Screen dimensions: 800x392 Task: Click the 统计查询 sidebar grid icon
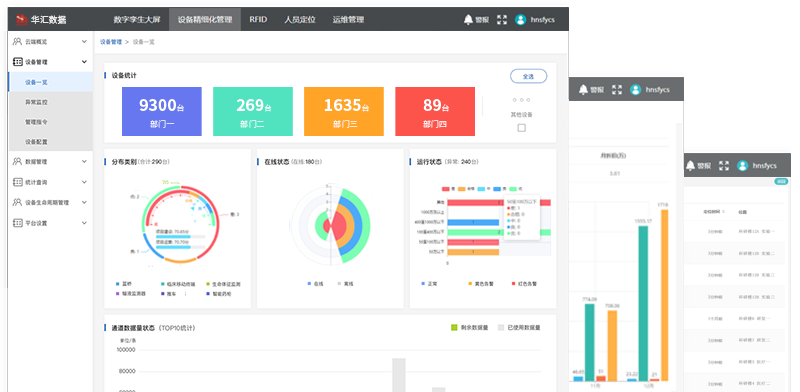coord(17,182)
